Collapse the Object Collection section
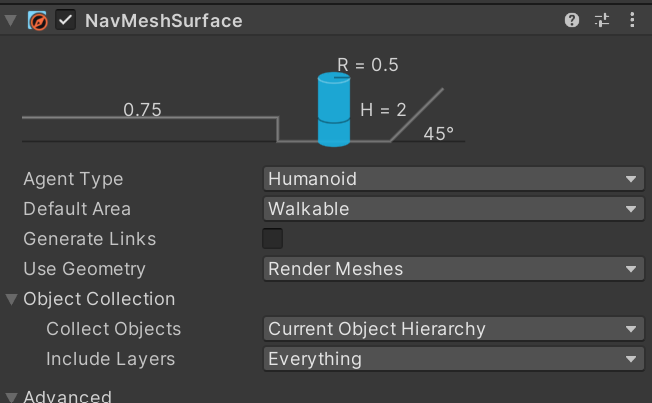Image resolution: width=652 pixels, height=403 pixels. coord(11,299)
